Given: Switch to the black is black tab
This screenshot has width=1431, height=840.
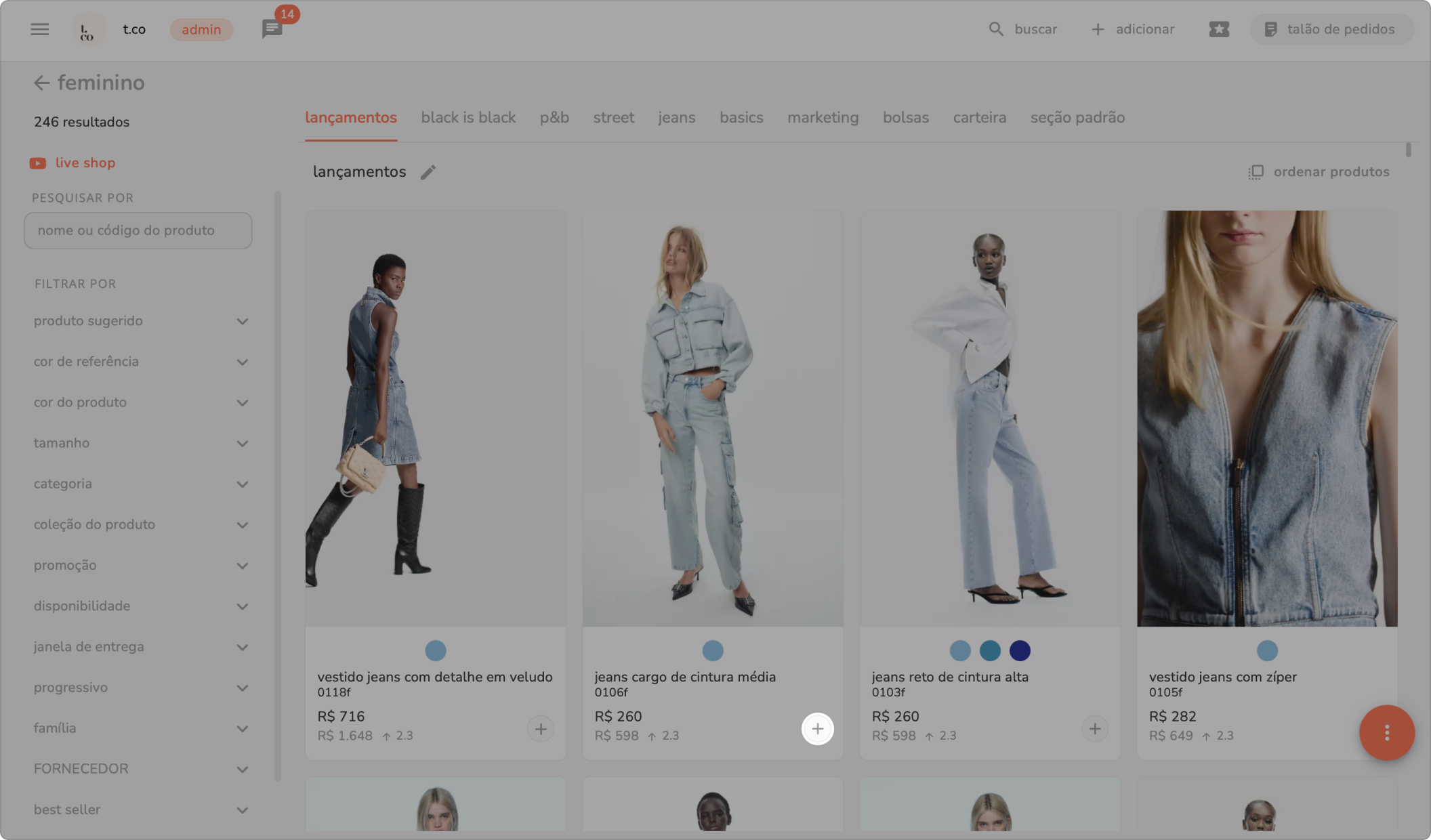Looking at the screenshot, I should pyautogui.click(x=468, y=118).
